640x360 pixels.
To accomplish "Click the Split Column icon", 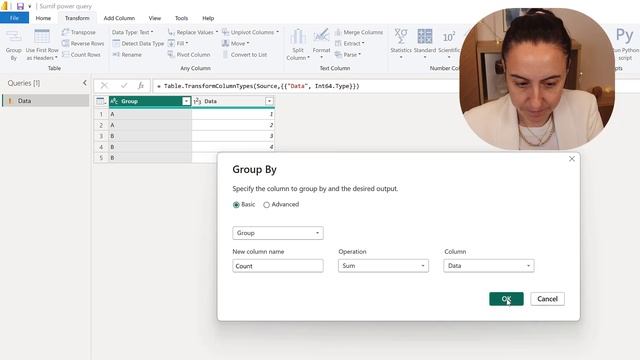I will click(x=298, y=37).
